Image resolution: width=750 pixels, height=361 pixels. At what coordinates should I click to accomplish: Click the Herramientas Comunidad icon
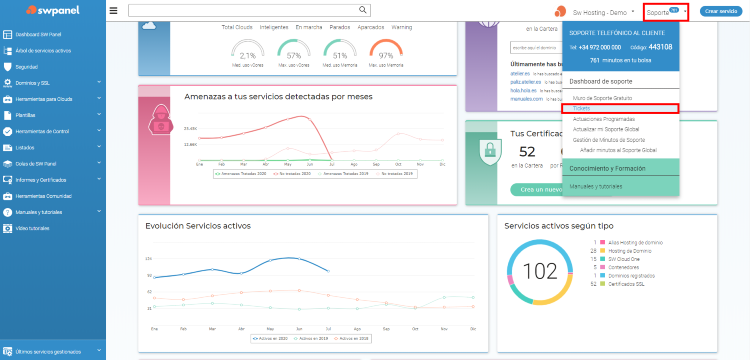[x=7, y=196]
